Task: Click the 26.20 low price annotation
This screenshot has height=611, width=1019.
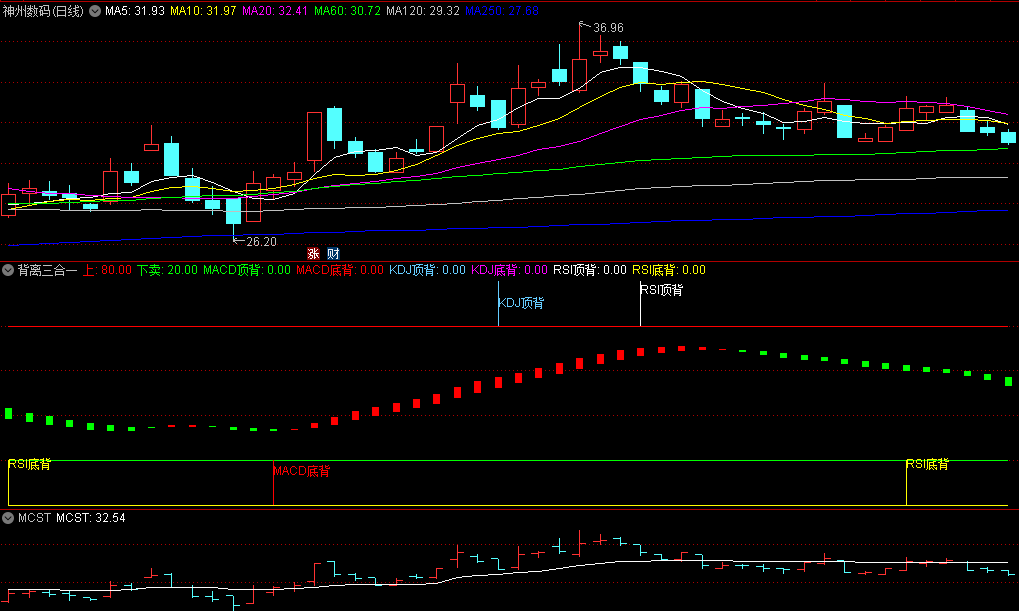Action: [261, 242]
